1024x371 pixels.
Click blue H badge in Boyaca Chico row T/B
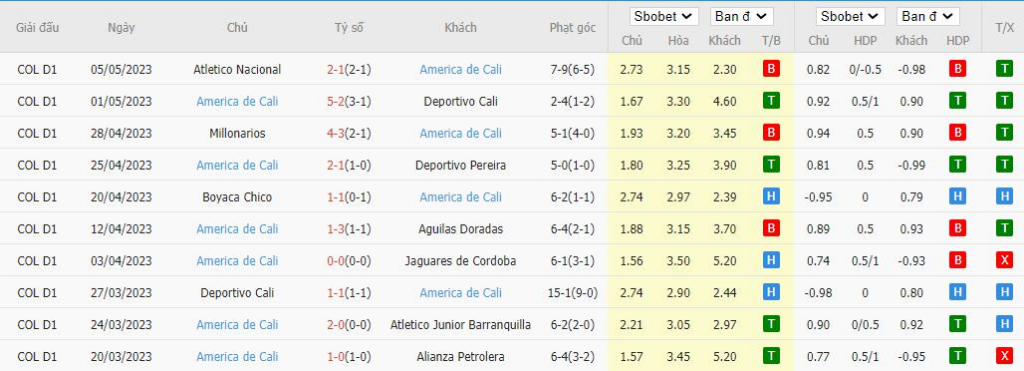coord(771,197)
